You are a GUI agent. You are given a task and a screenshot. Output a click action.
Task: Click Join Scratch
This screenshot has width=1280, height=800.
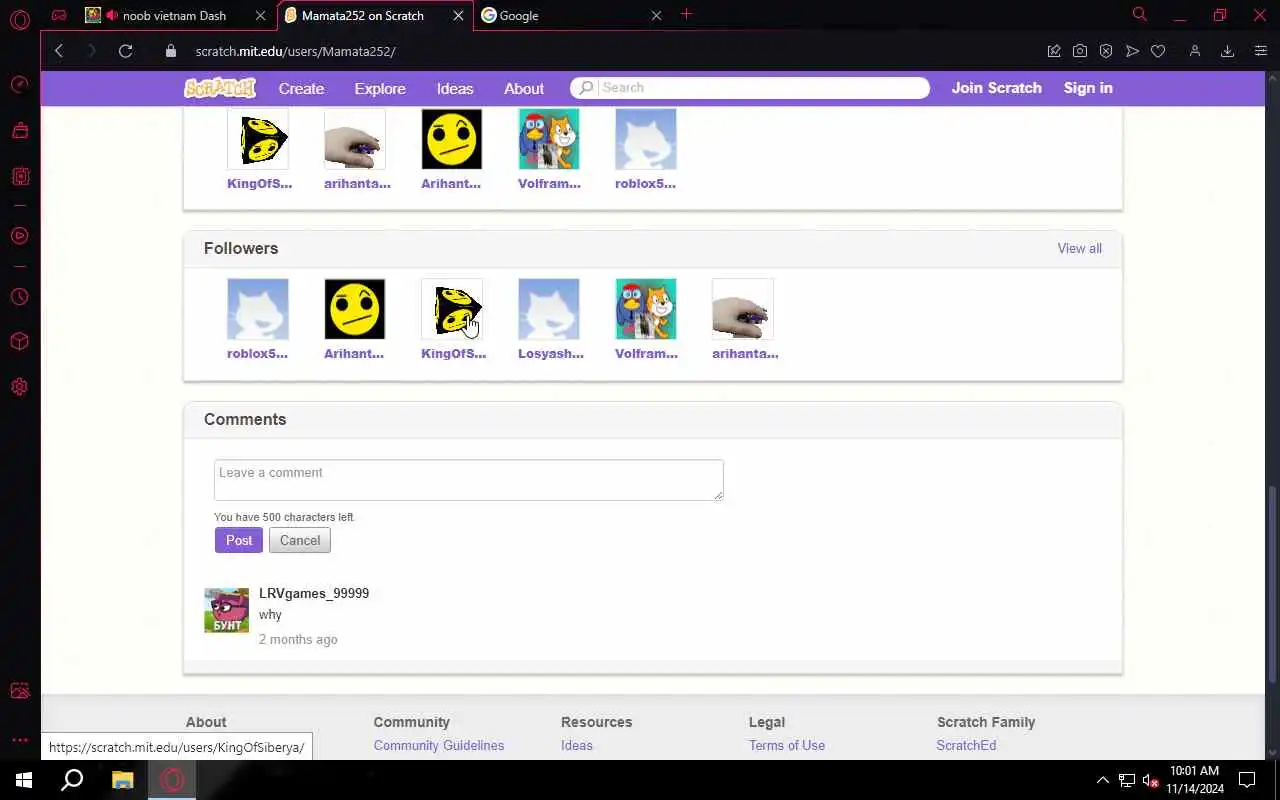click(996, 88)
